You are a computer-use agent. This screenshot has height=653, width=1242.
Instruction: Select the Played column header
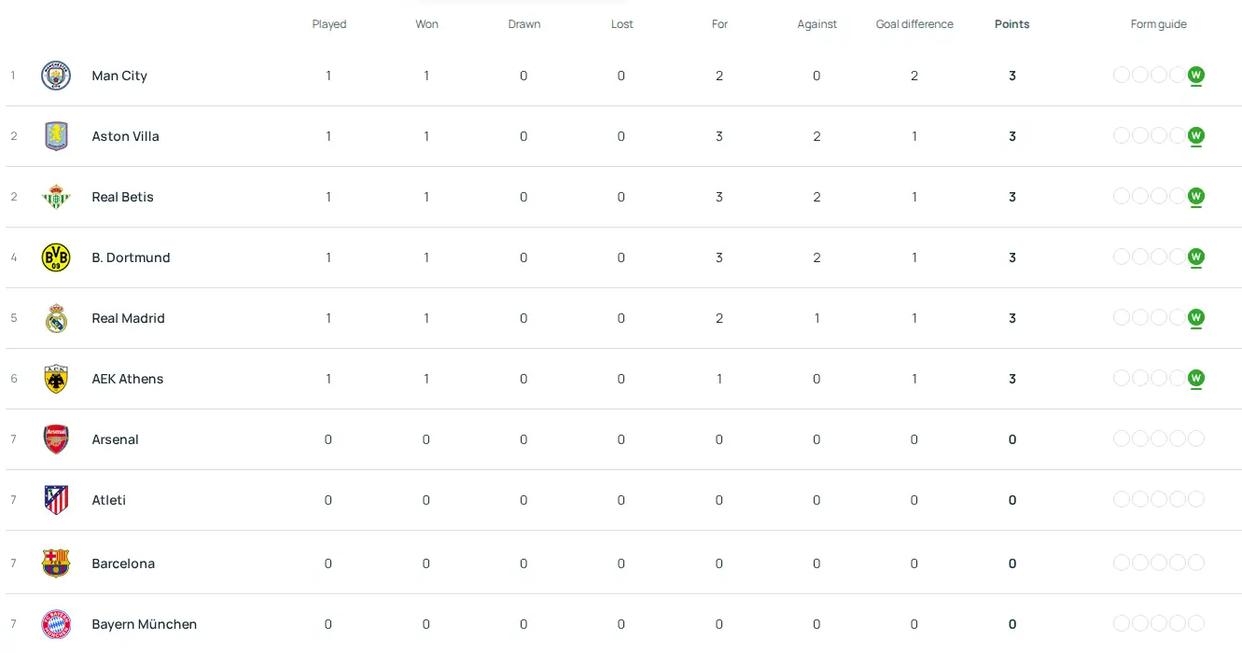point(329,24)
